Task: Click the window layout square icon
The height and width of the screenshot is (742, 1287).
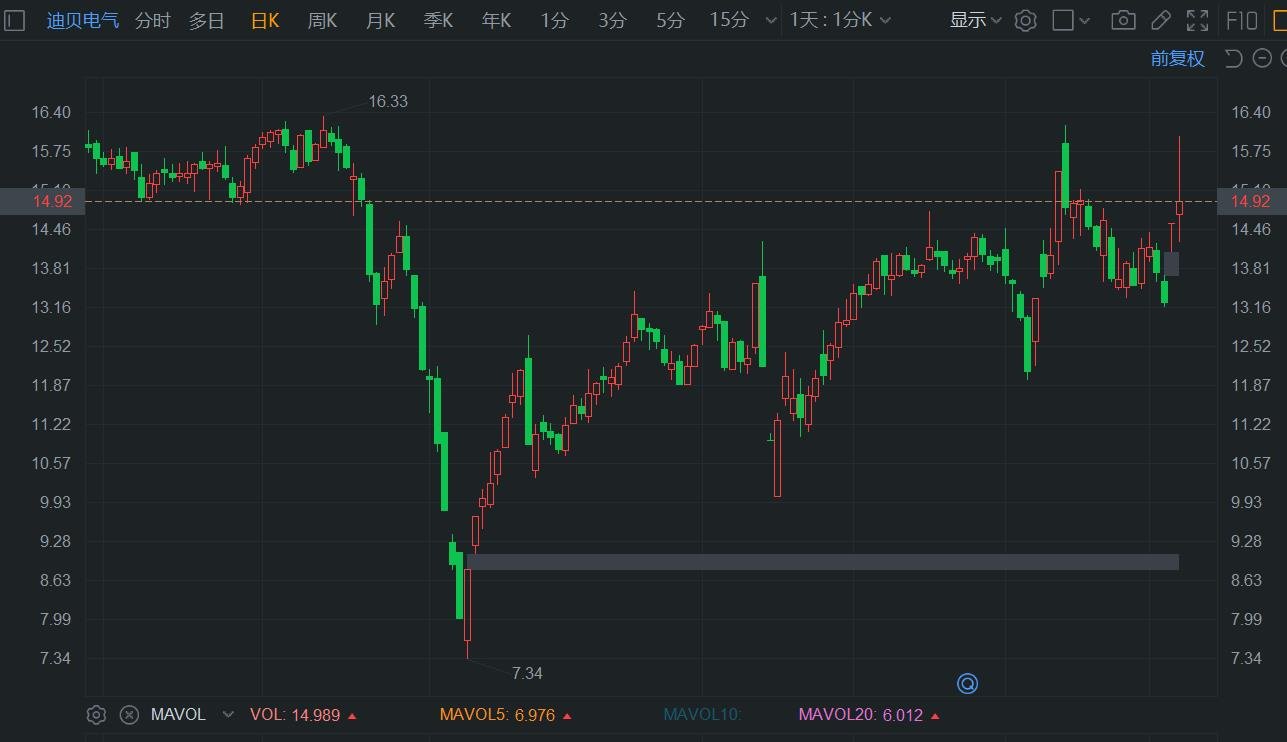Action: [1063, 20]
